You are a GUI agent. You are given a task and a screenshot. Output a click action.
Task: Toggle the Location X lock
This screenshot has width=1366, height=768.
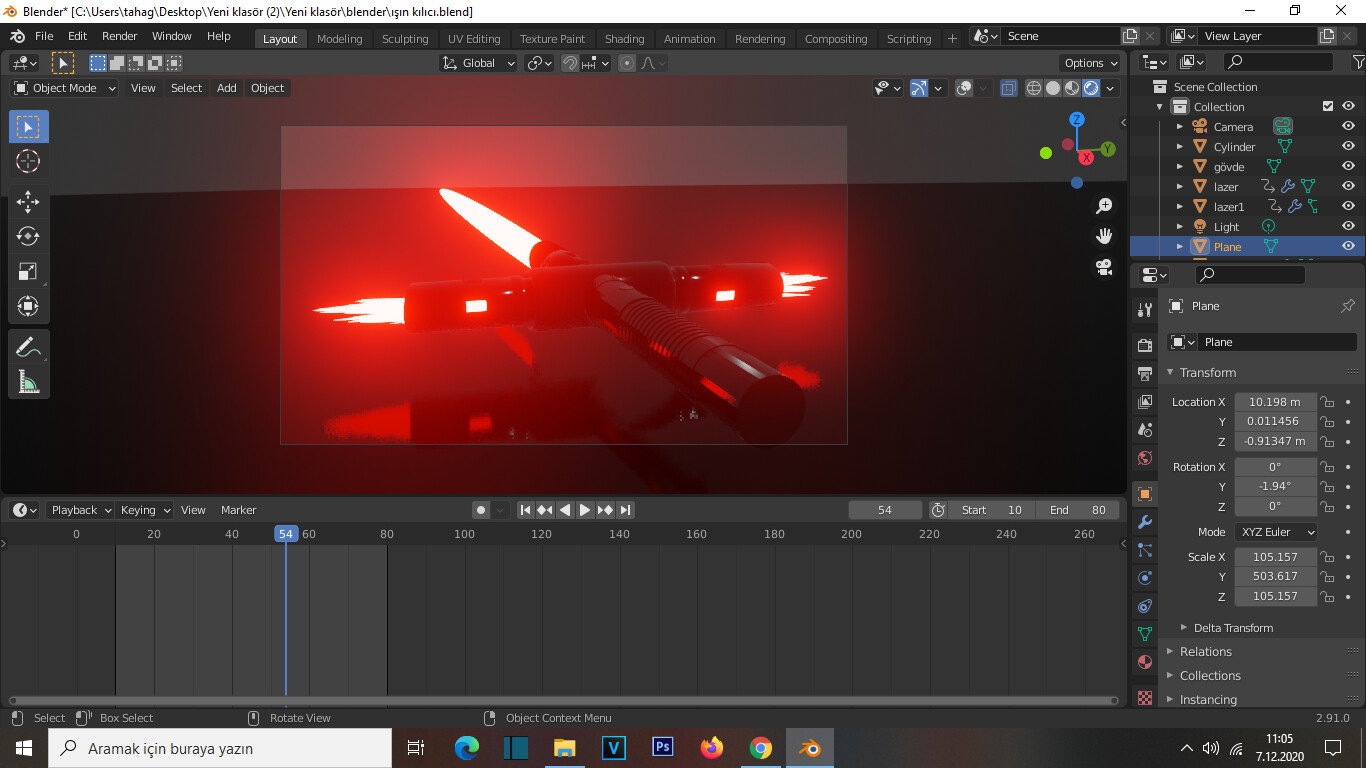point(1327,402)
